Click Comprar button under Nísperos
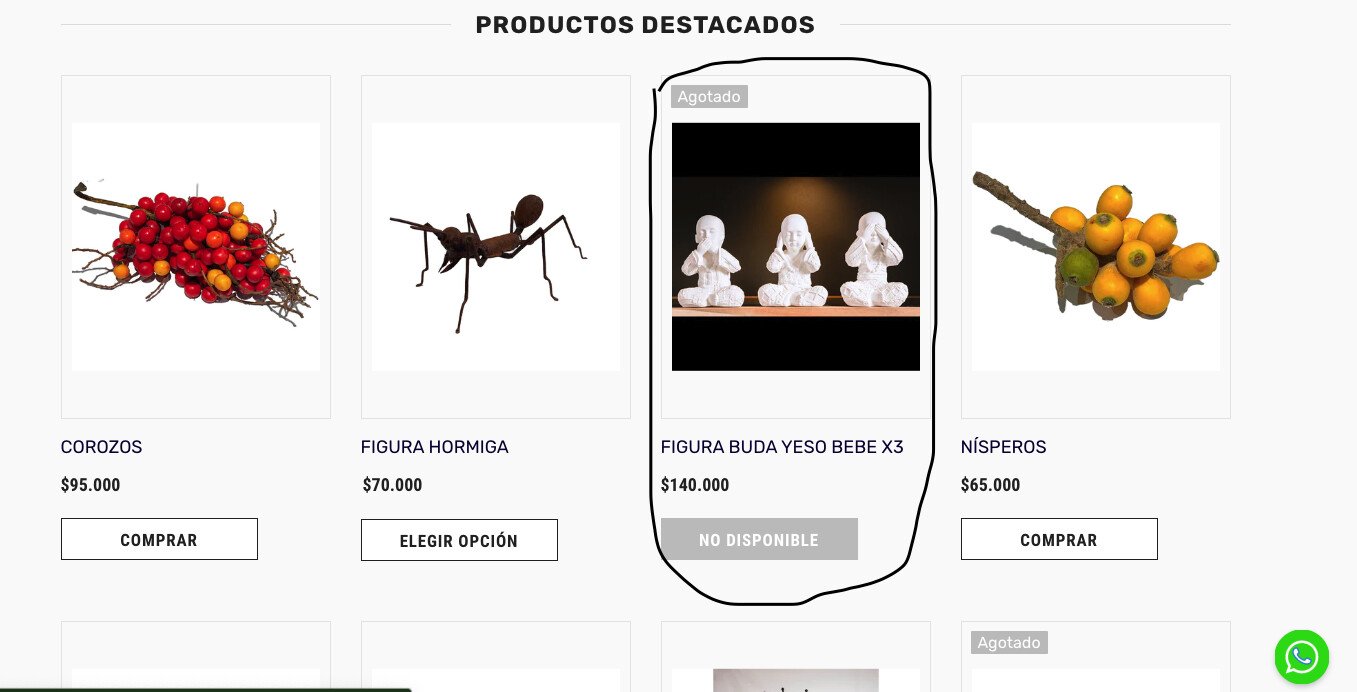Screen dimensions: 1357x692 click(1059, 539)
